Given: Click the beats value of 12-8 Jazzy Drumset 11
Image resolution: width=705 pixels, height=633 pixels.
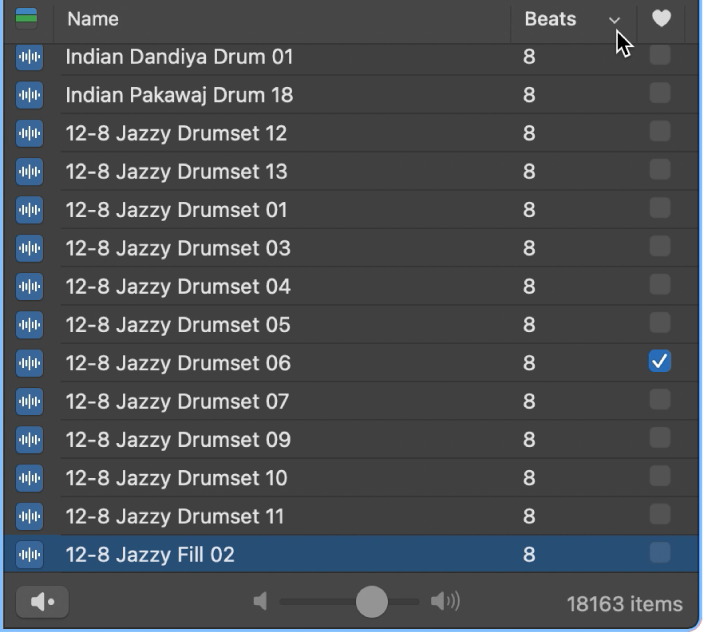Looking at the screenshot, I should coord(529,516).
